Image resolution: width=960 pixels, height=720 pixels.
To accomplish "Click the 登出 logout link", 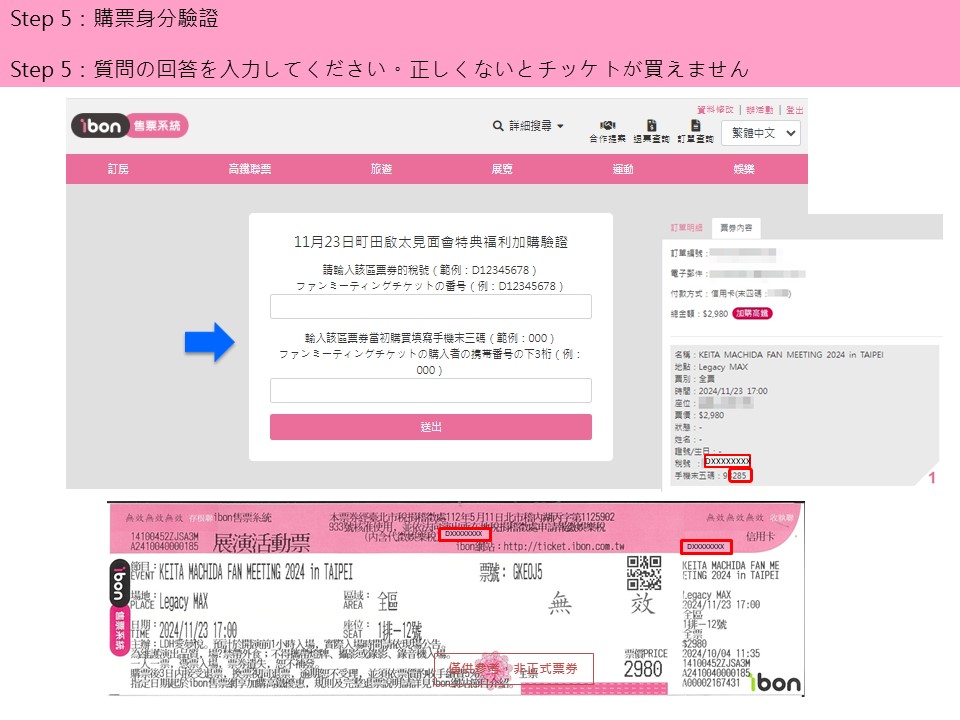I will tap(795, 110).
